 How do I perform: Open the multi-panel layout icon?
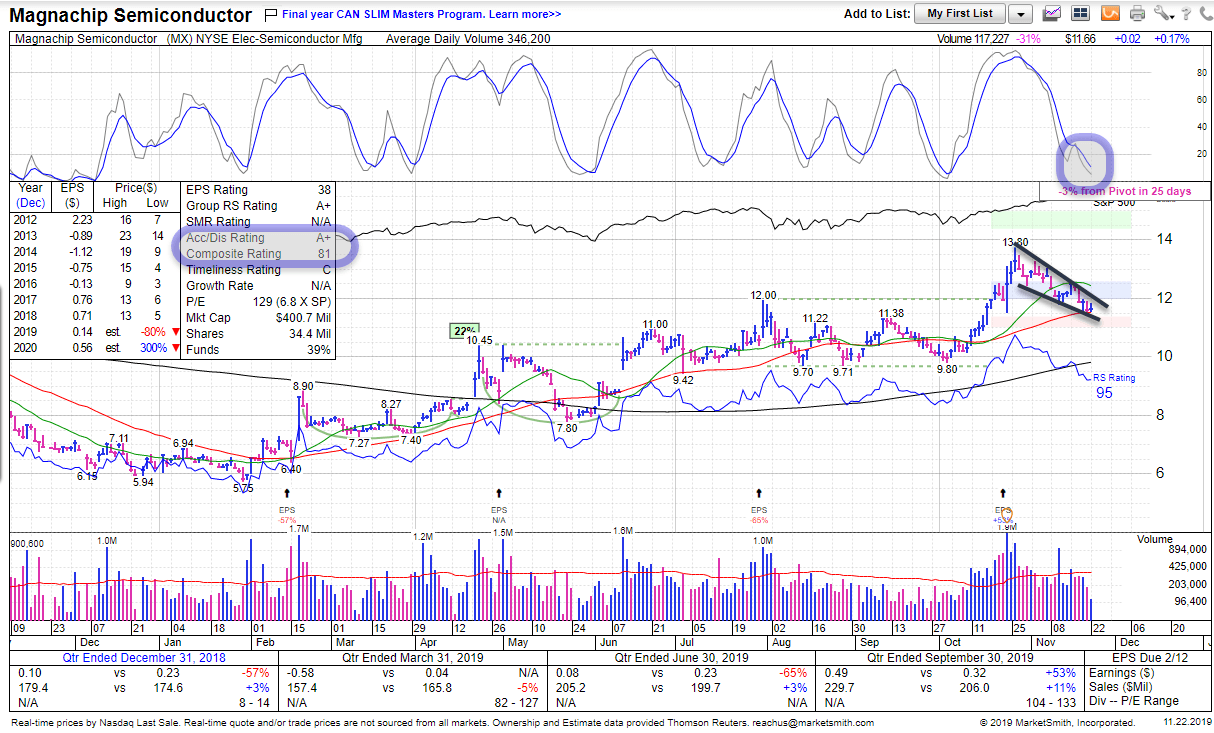1080,14
